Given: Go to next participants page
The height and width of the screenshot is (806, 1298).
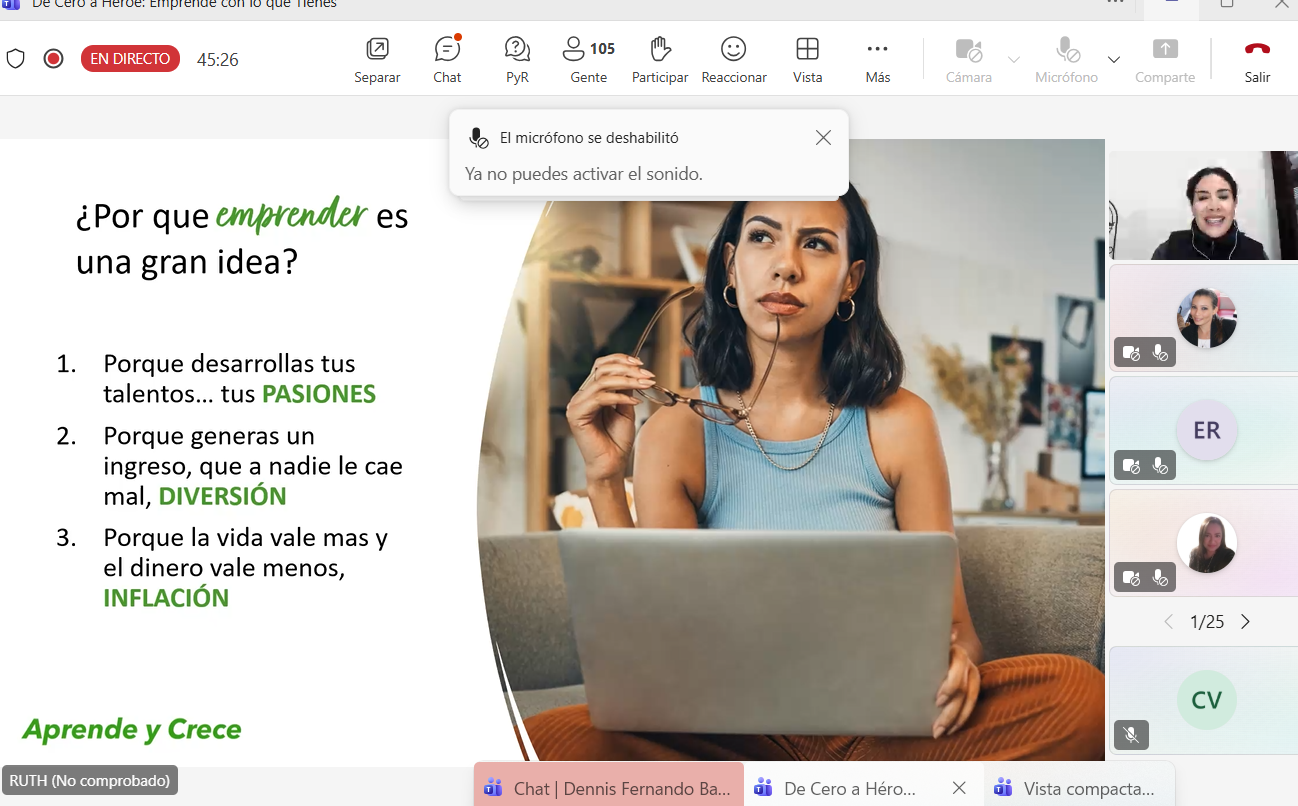Looking at the screenshot, I should (1245, 622).
